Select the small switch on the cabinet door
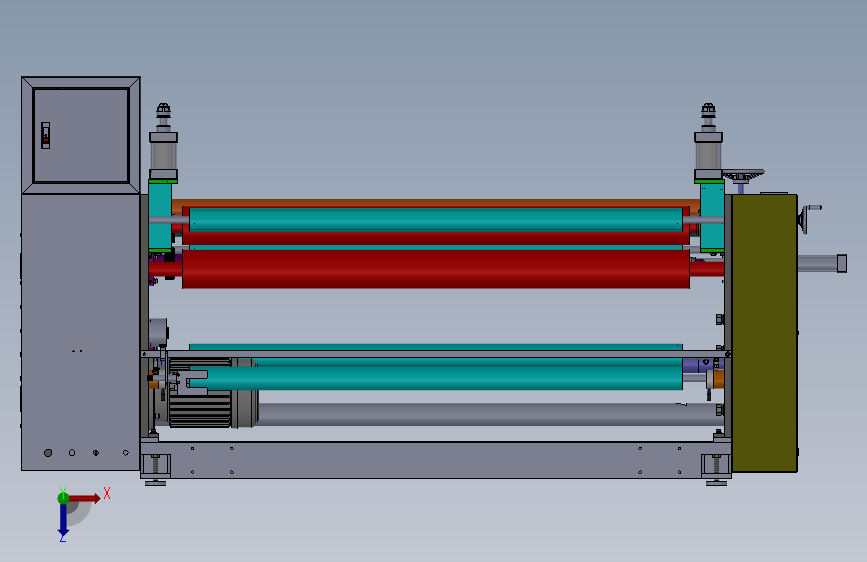Screen dimensions: 867x562 [x=45, y=135]
